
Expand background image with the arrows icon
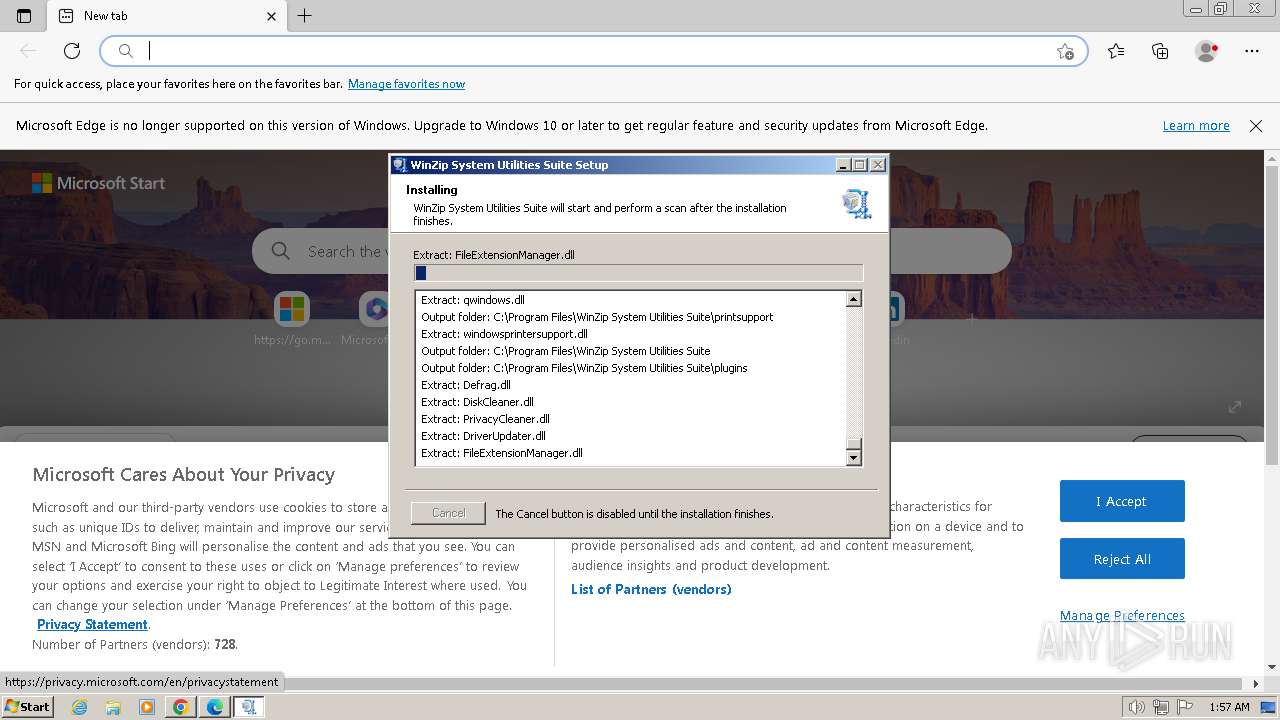pyautogui.click(x=1235, y=406)
